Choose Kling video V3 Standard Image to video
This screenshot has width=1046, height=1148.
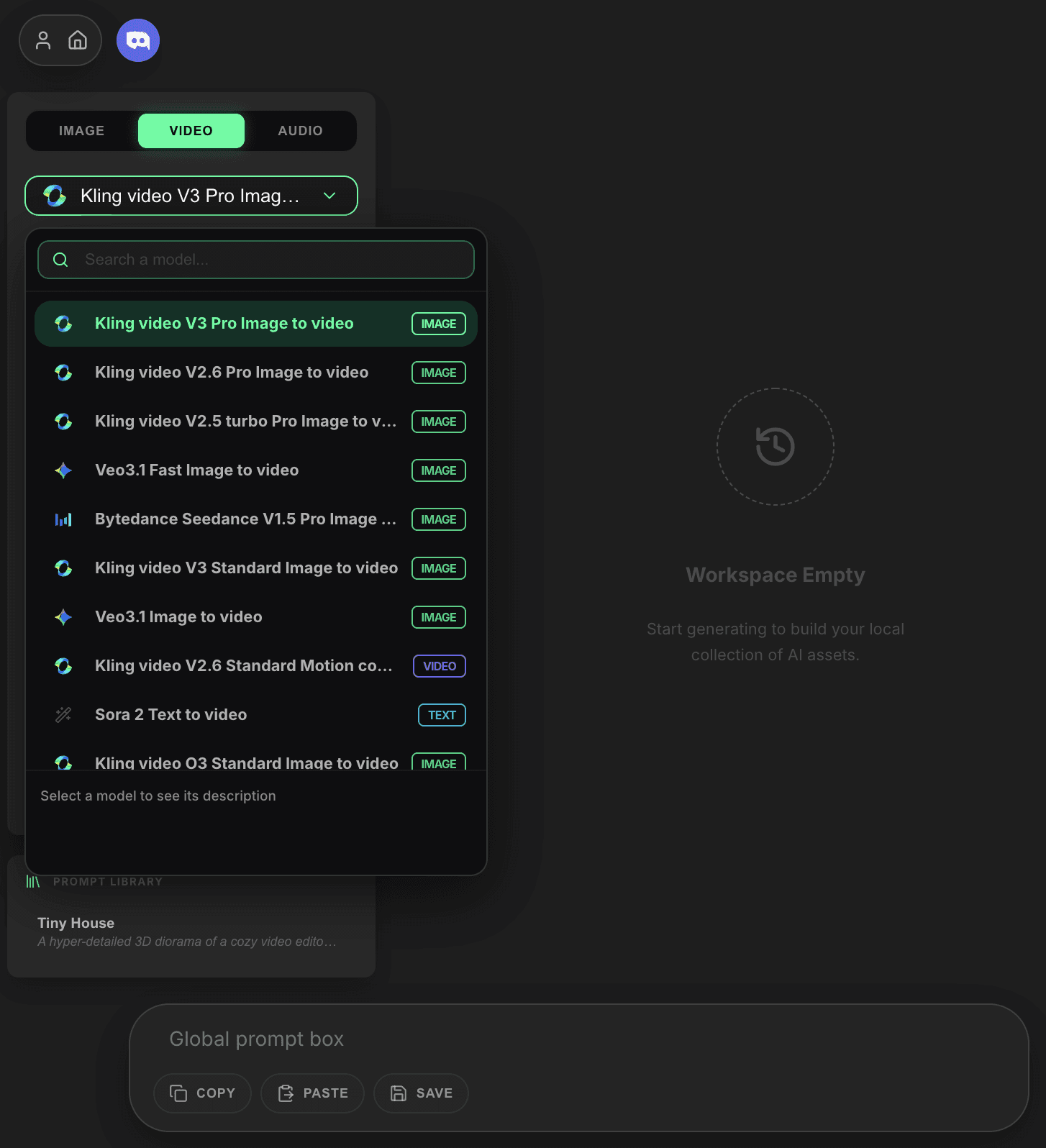point(256,568)
